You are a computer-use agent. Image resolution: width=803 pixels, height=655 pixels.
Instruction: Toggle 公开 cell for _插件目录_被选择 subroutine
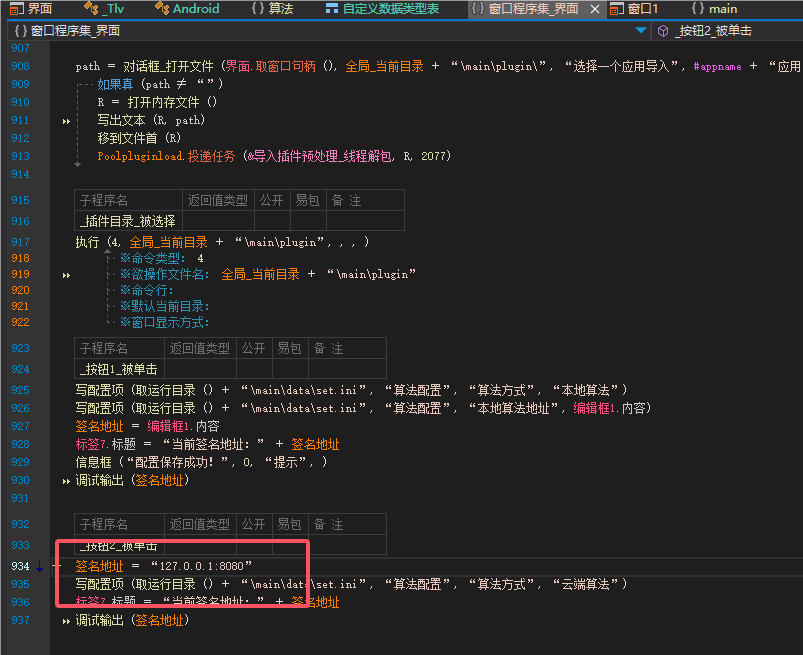[270, 221]
